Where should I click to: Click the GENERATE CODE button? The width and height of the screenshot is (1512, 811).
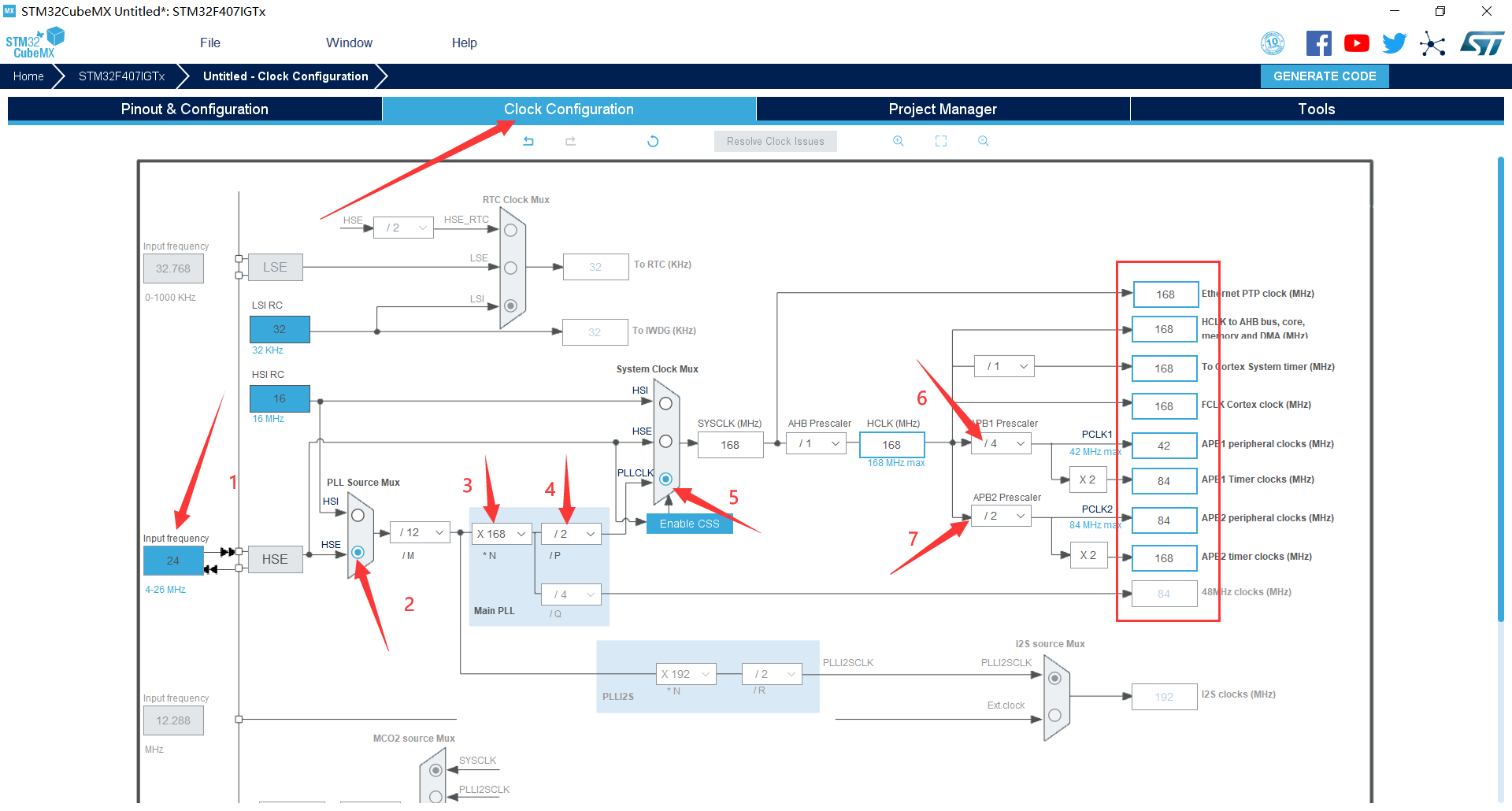click(1325, 76)
